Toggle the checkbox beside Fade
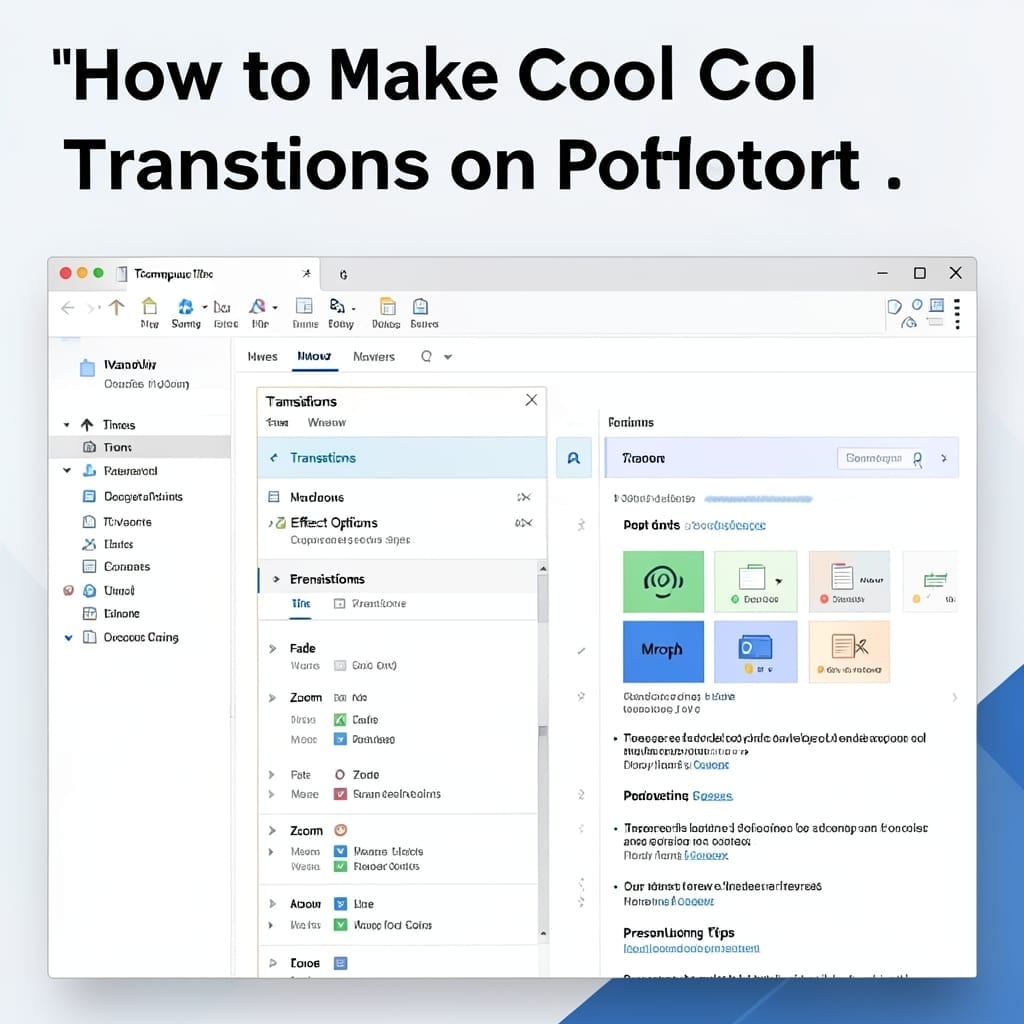The width and height of the screenshot is (1024, 1024). (340, 665)
